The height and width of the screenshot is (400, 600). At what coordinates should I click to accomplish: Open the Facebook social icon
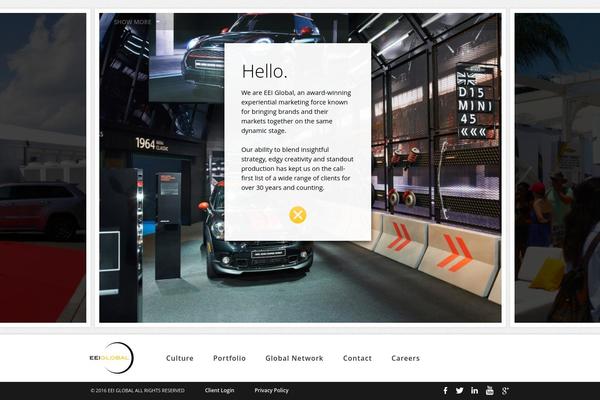(445, 390)
